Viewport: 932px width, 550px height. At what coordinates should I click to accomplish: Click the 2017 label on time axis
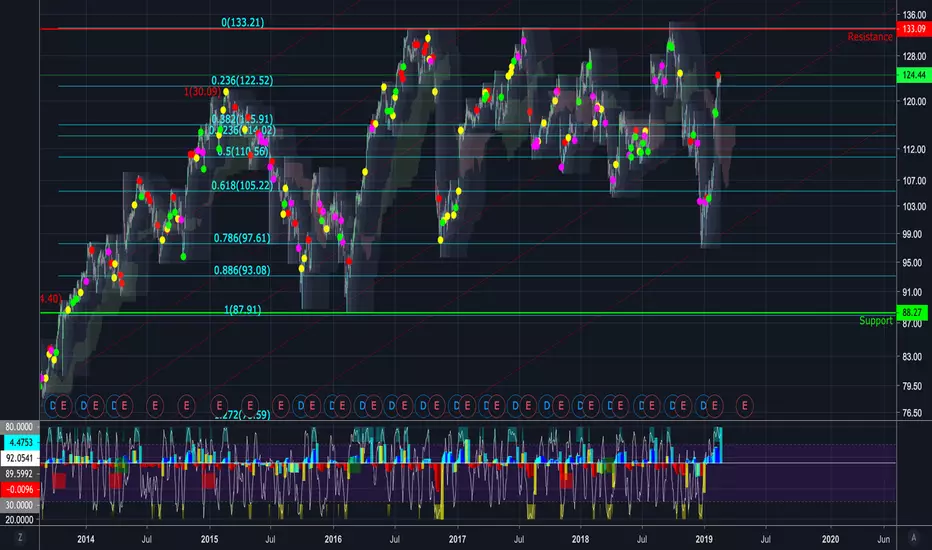click(x=457, y=539)
